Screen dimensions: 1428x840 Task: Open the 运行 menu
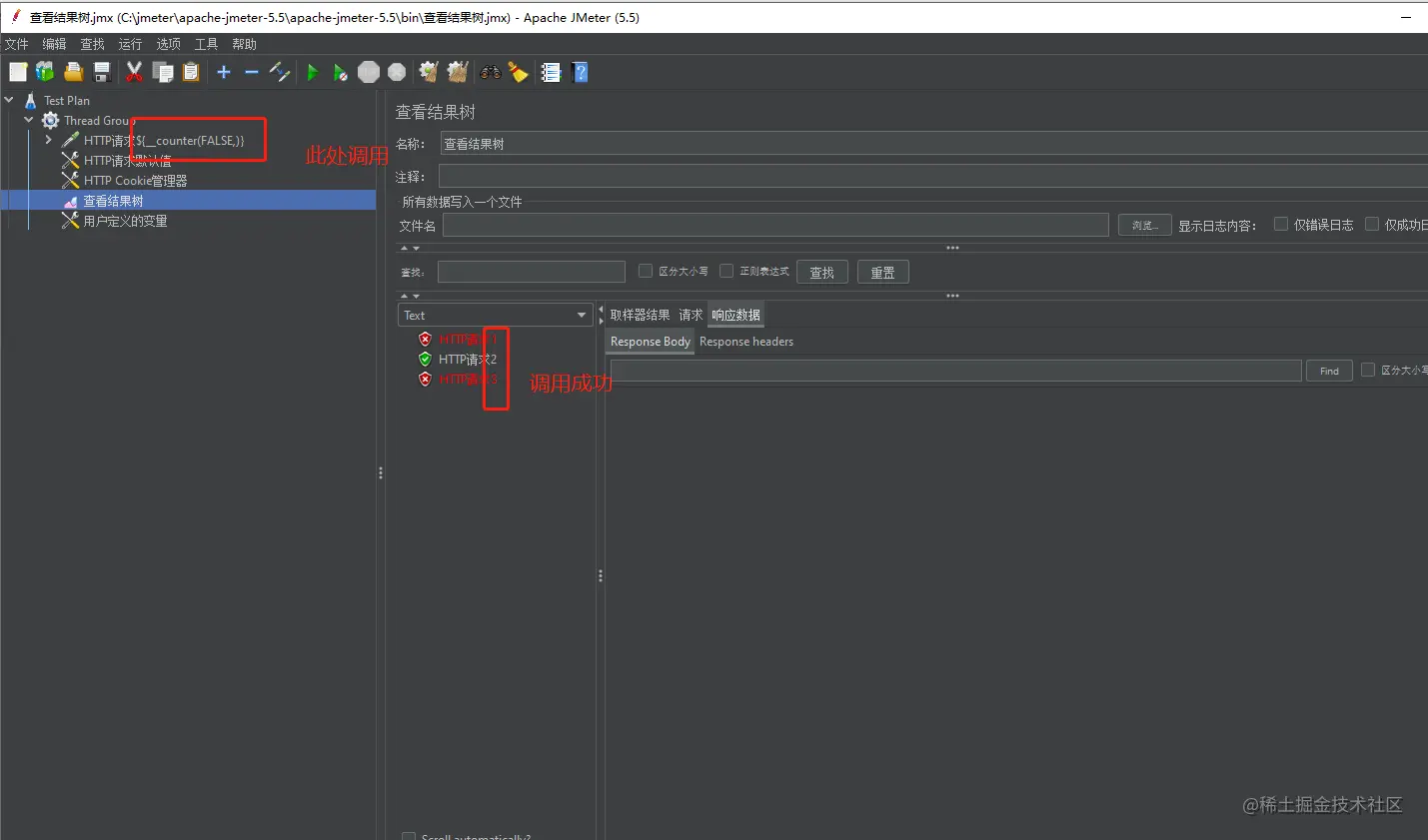pos(130,44)
